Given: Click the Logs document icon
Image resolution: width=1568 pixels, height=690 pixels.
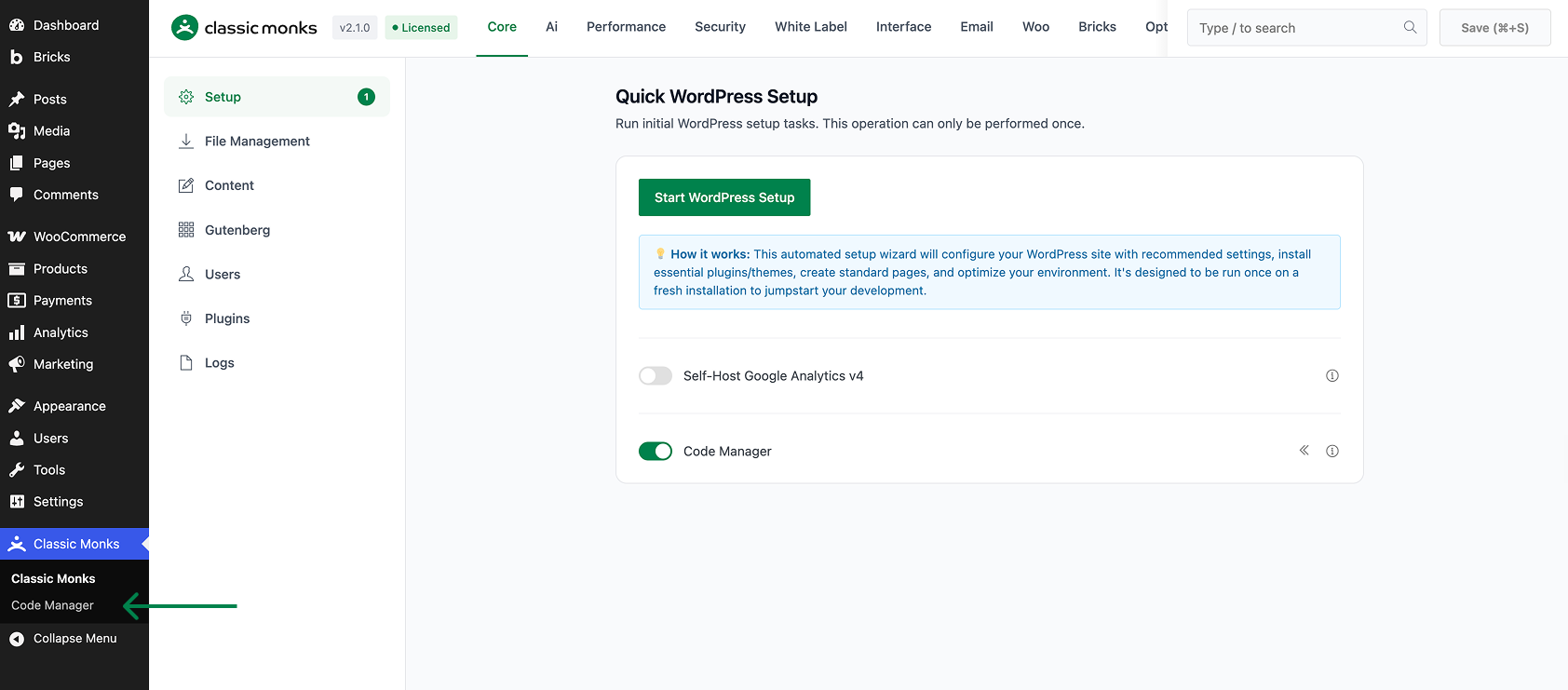Looking at the screenshot, I should tap(186, 363).
